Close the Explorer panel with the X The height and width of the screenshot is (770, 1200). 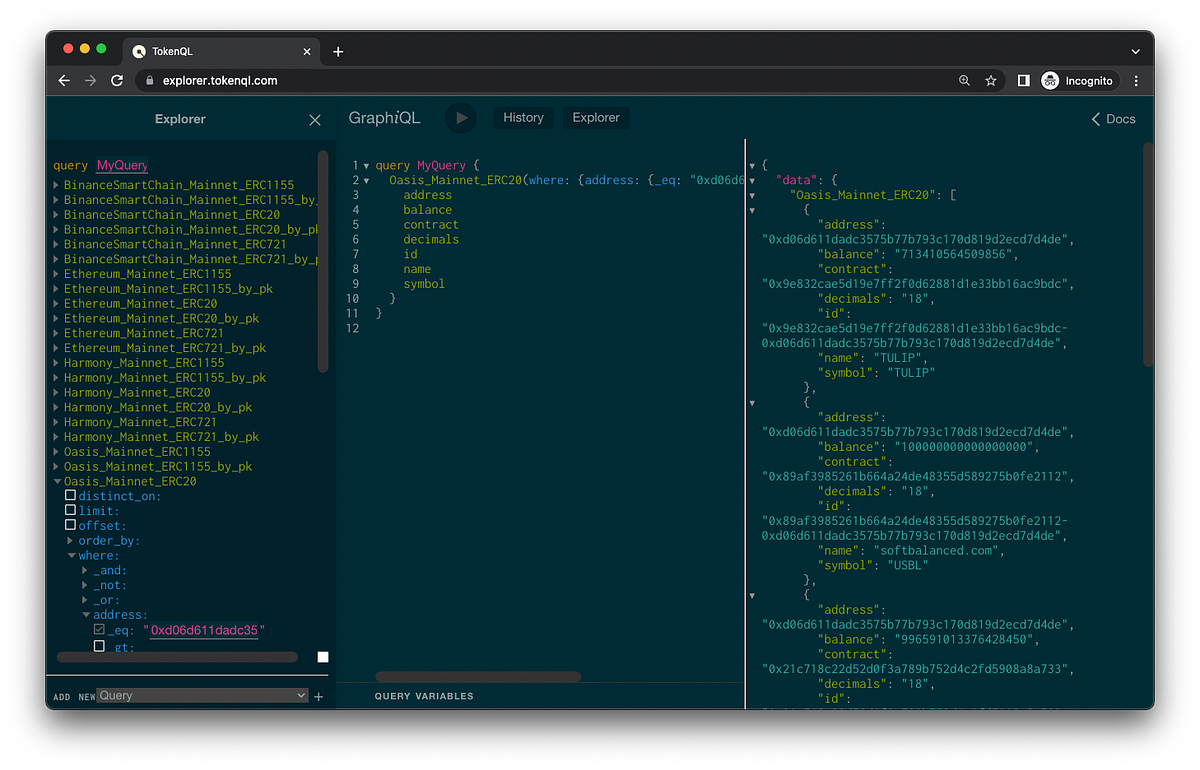[x=315, y=120]
